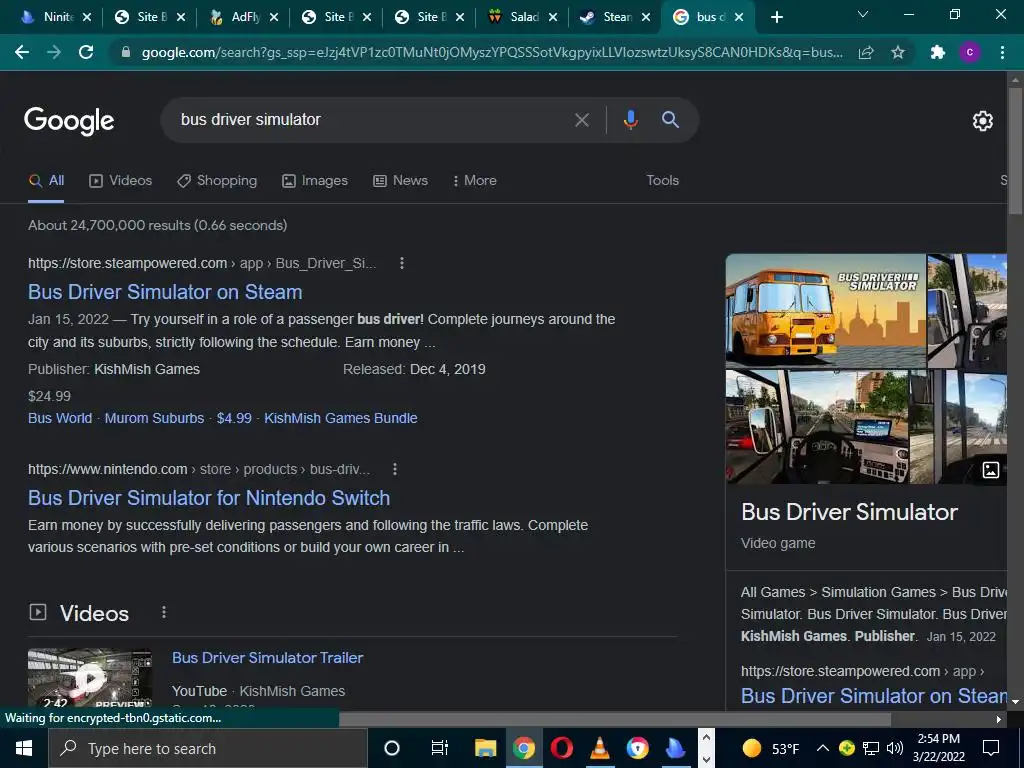Close the AdFly tab

[x=274, y=17]
